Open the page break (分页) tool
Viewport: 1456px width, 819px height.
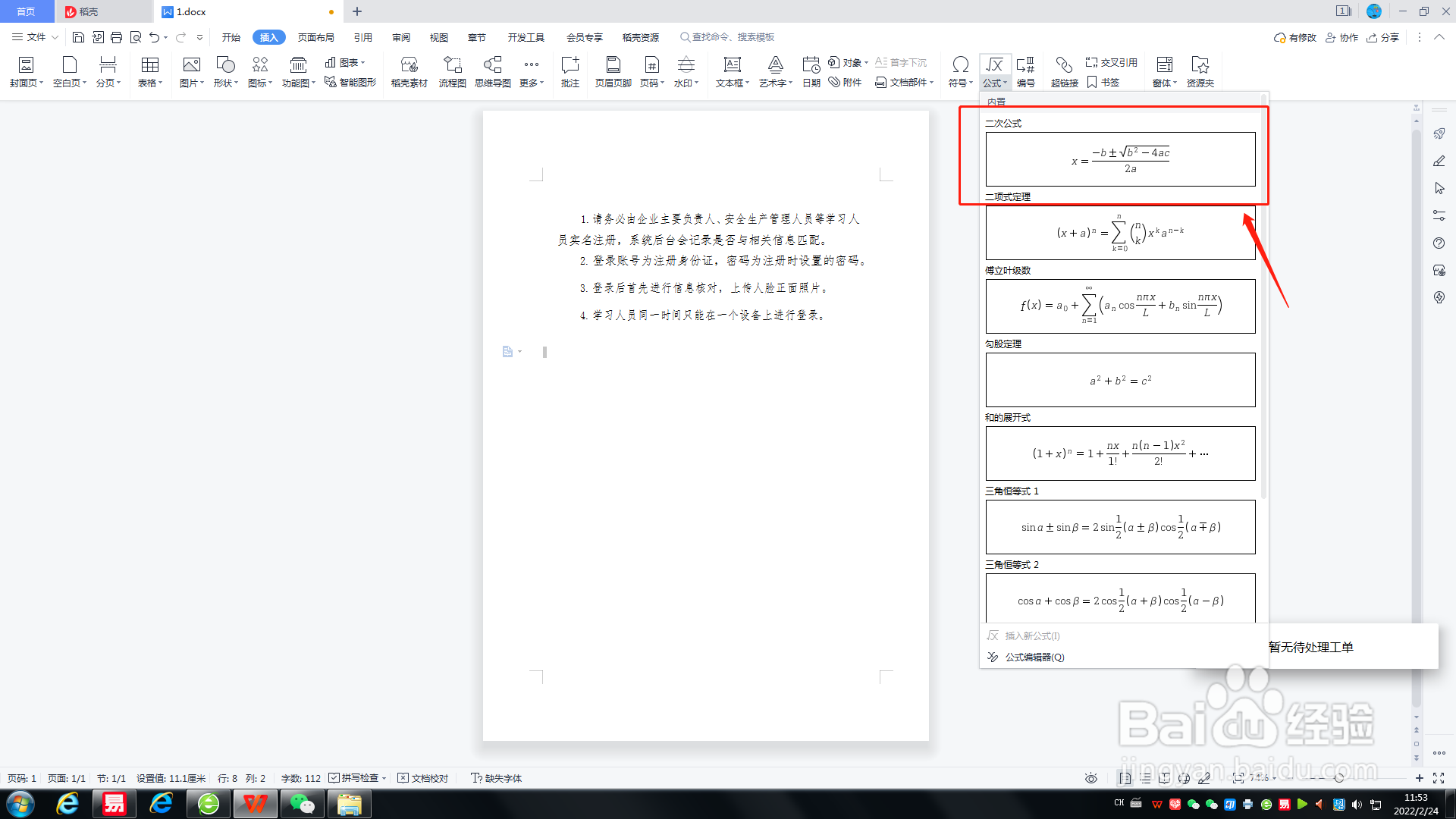[108, 72]
